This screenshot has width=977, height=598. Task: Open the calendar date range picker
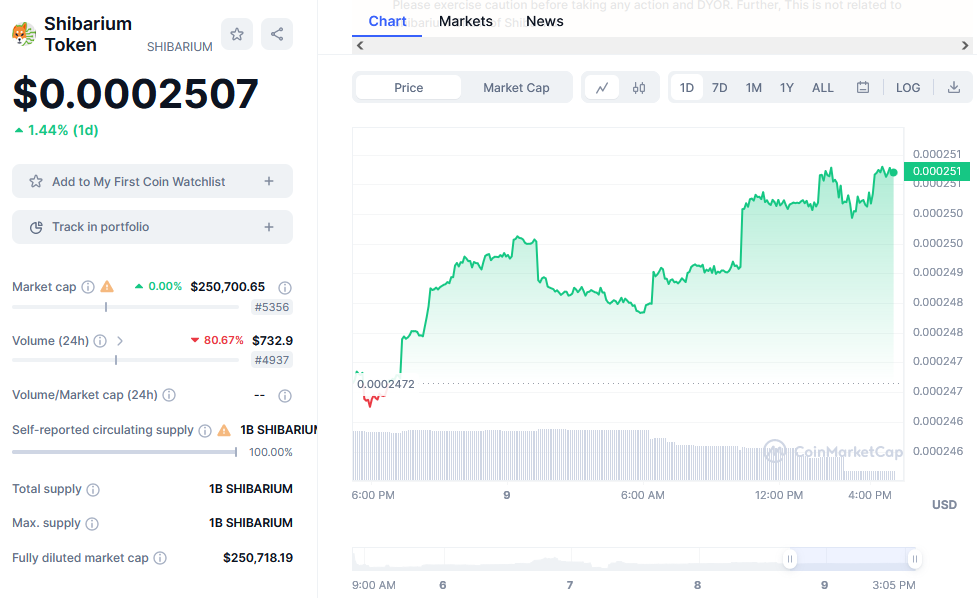click(862, 88)
